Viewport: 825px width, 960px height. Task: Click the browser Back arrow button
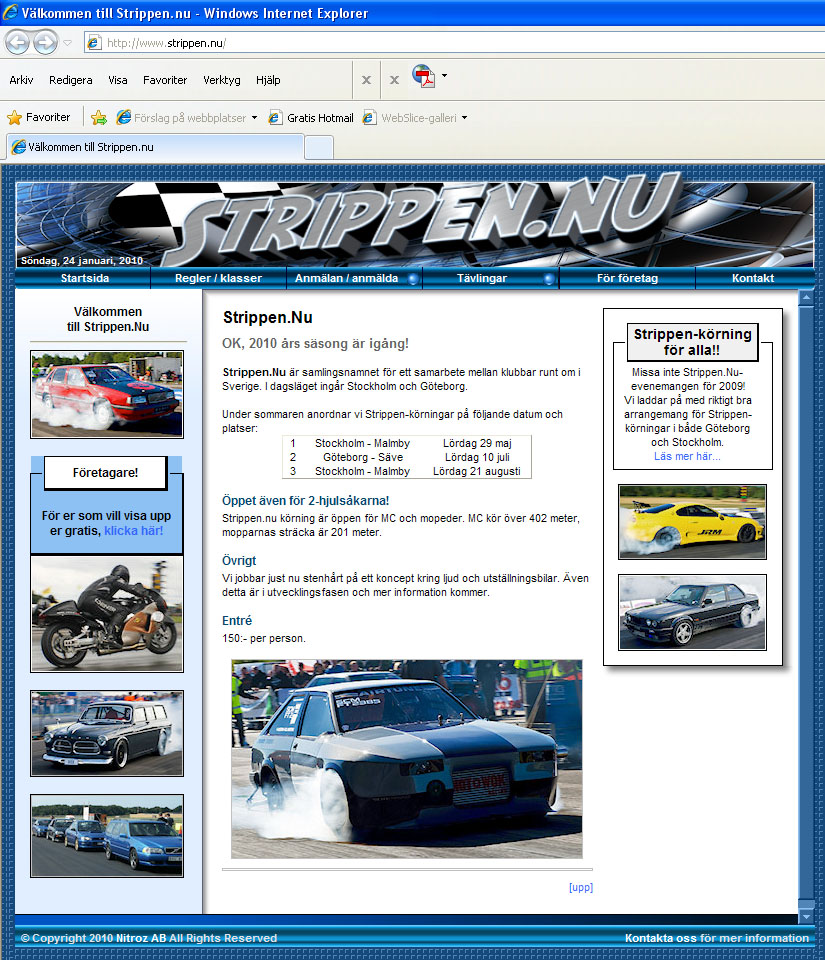(x=18, y=43)
